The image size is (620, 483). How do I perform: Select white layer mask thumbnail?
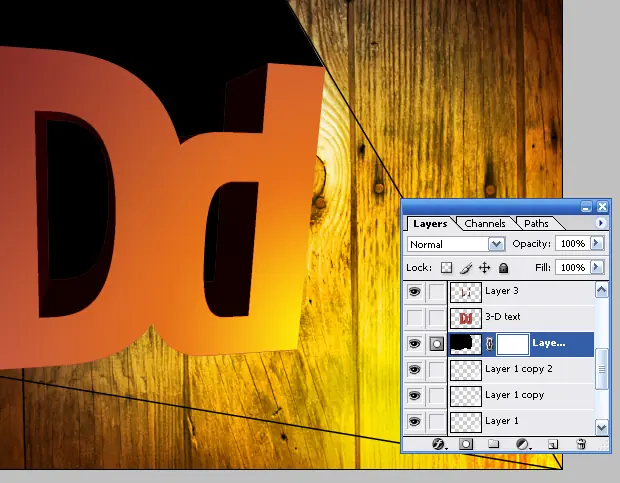coord(512,344)
